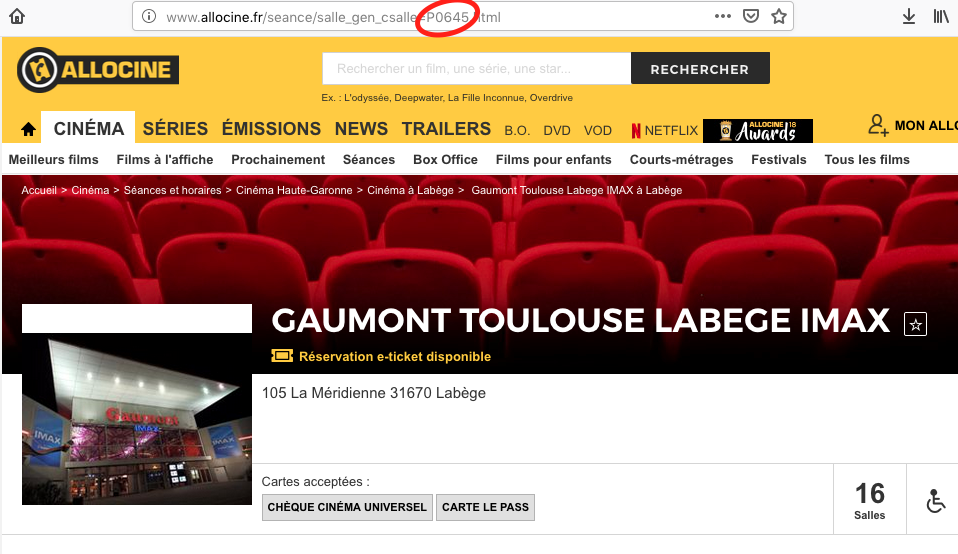The image size is (958, 554).
Task: Add Gaumont Labège to favorites star
Action: [x=915, y=324]
